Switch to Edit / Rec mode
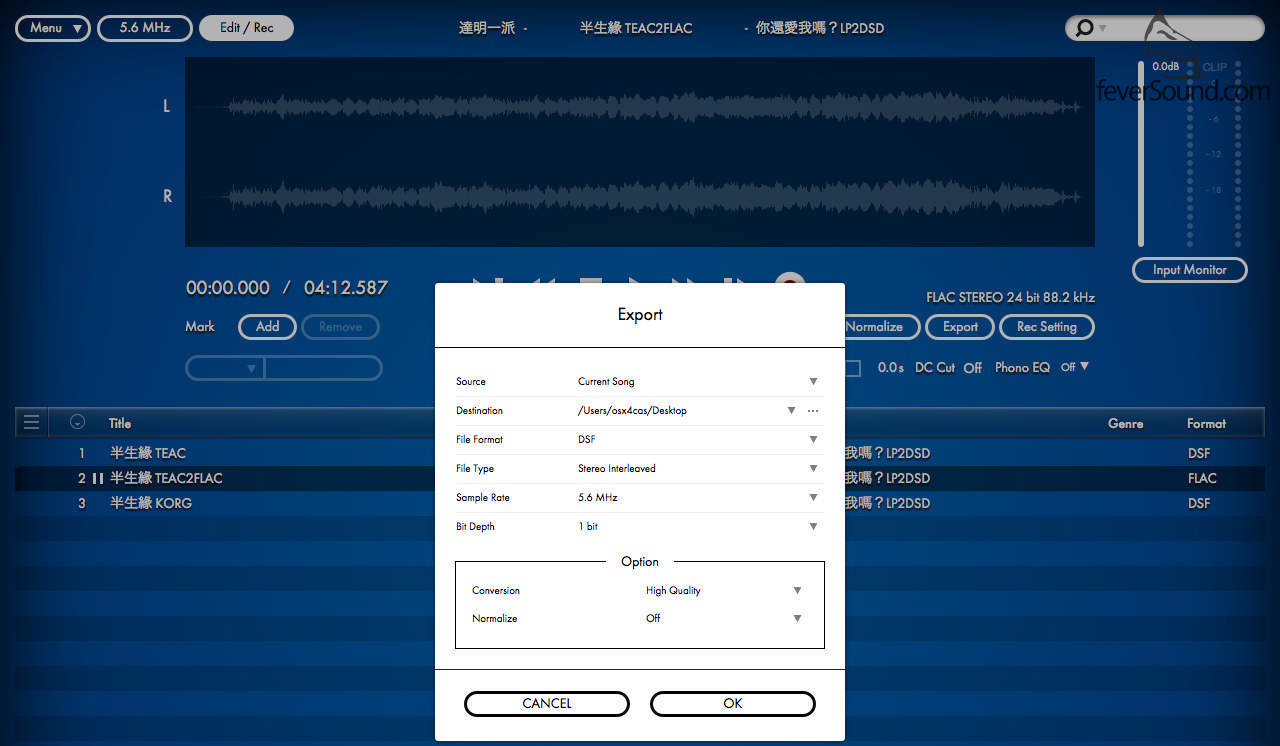This screenshot has height=746, width=1280. point(246,28)
